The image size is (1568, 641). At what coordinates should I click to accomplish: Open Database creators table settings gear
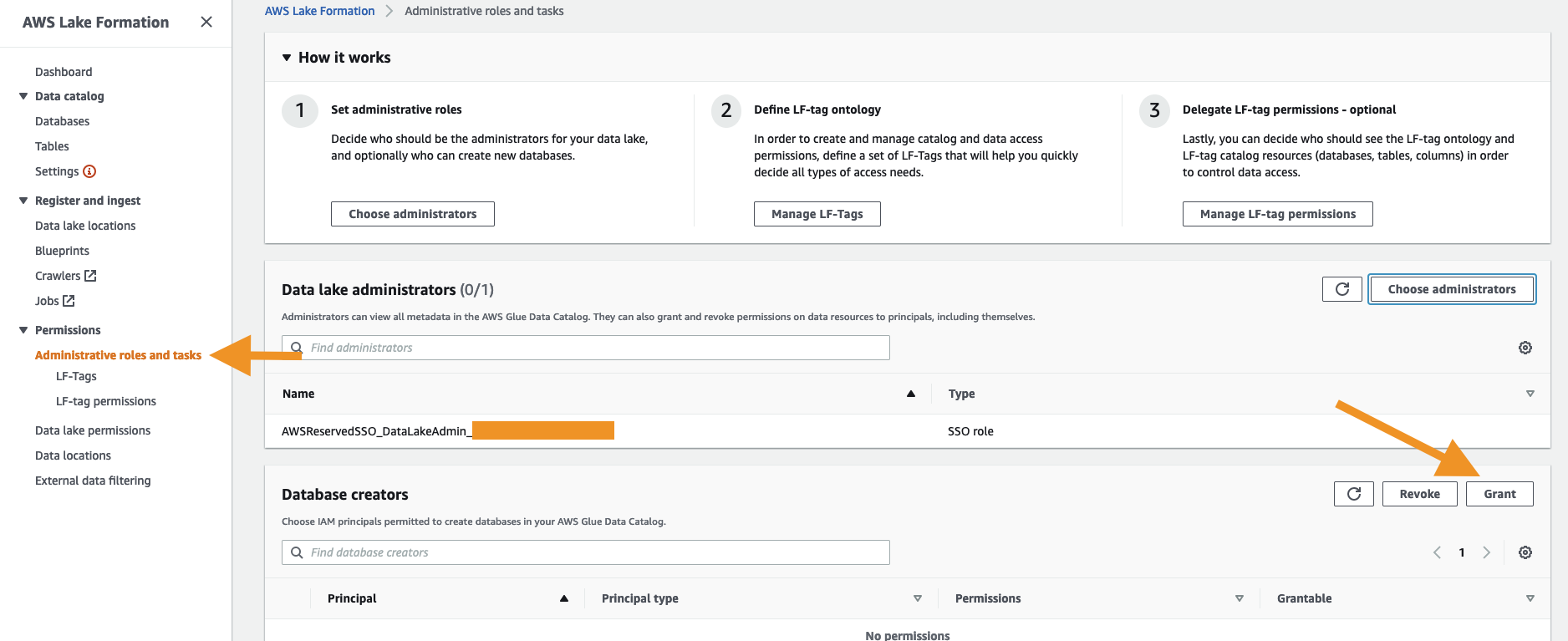tap(1525, 552)
